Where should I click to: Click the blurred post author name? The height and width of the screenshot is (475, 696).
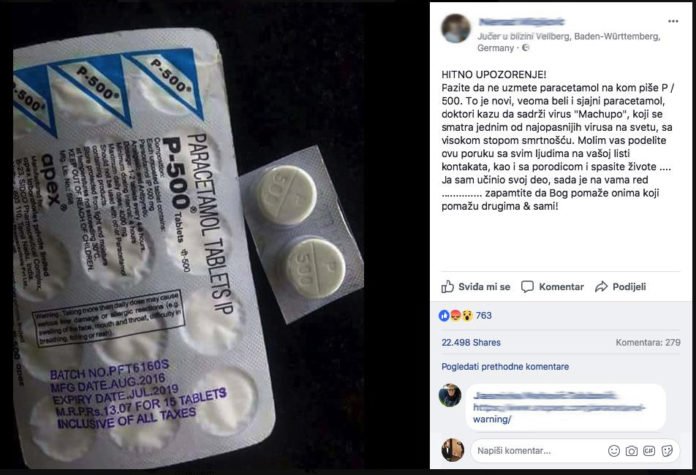click(x=522, y=22)
